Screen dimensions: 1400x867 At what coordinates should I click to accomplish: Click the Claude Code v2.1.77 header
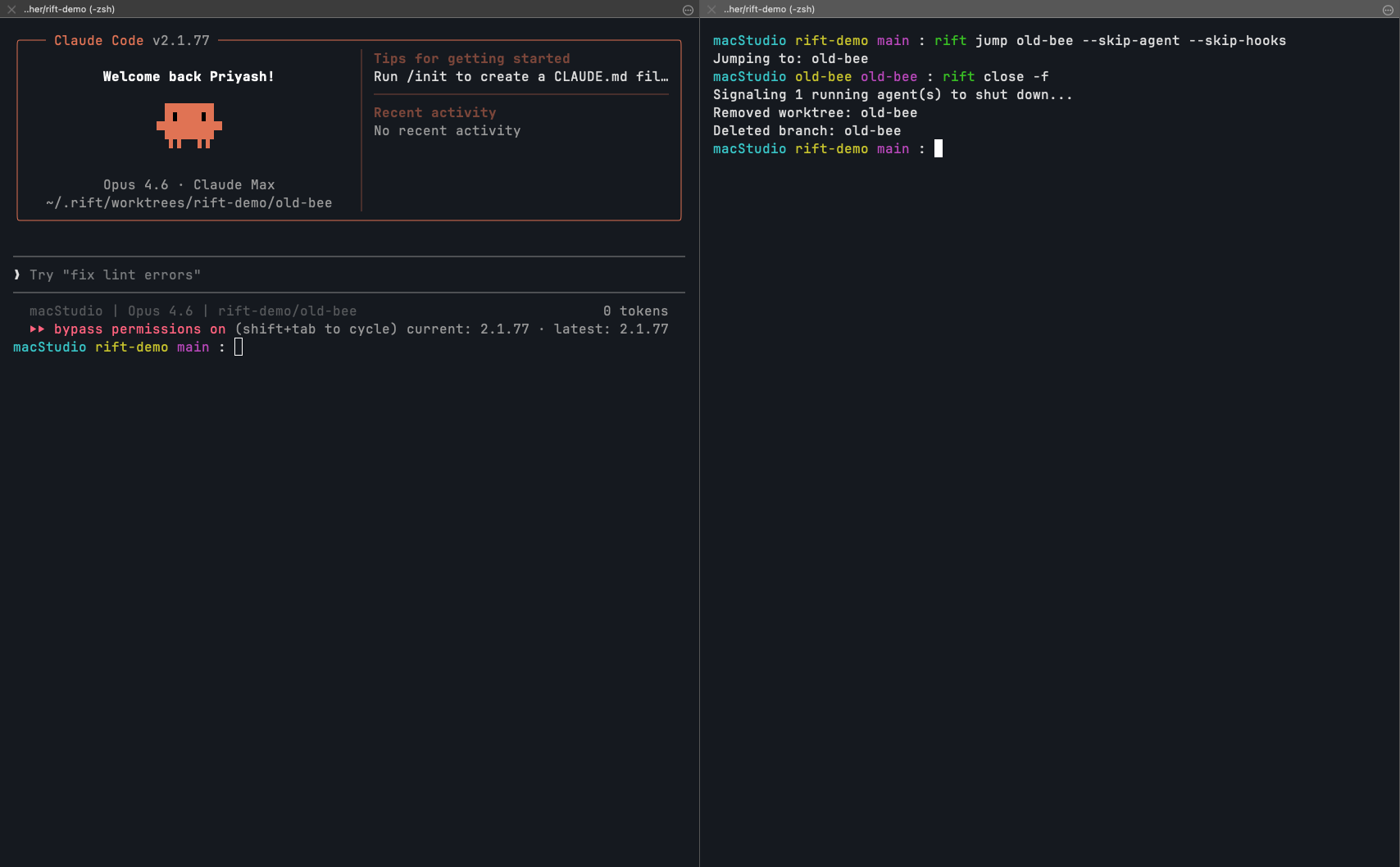(132, 40)
